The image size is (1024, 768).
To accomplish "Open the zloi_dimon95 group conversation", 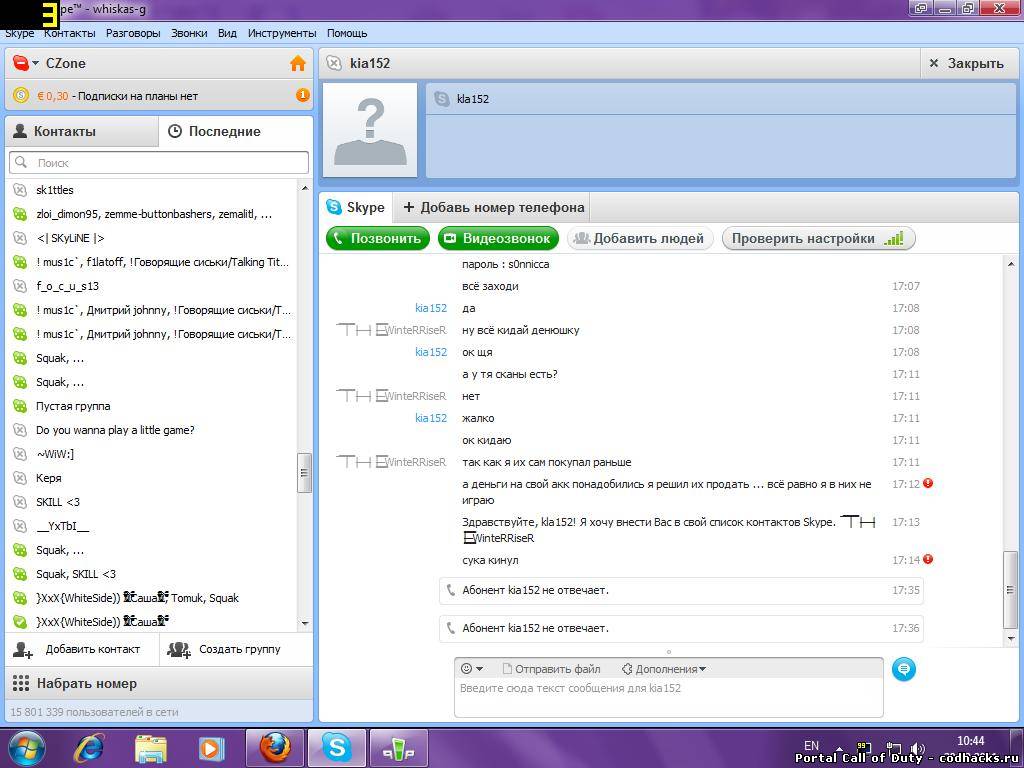I will 152,214.
